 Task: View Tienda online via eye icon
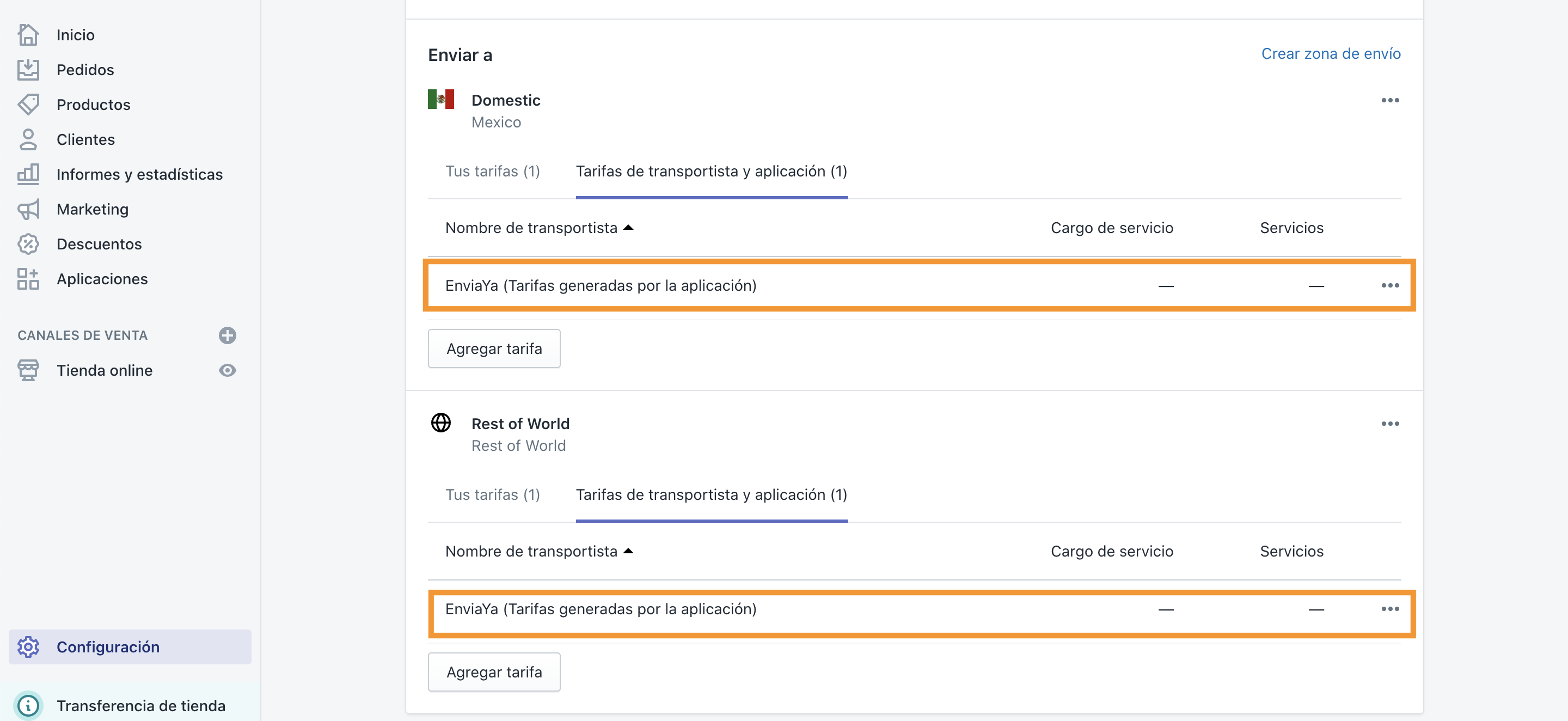coord(227,370)
